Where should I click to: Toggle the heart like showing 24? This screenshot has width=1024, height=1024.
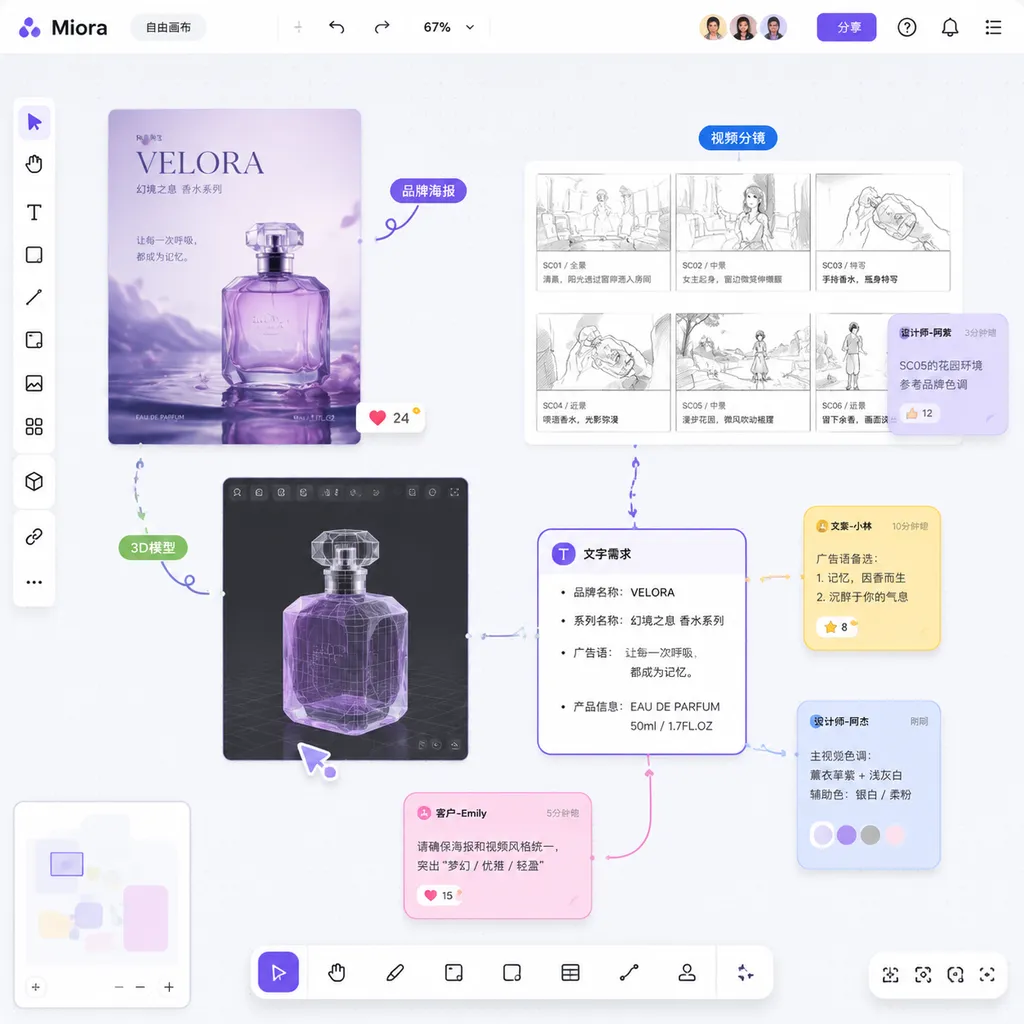[x=391, y=418]
